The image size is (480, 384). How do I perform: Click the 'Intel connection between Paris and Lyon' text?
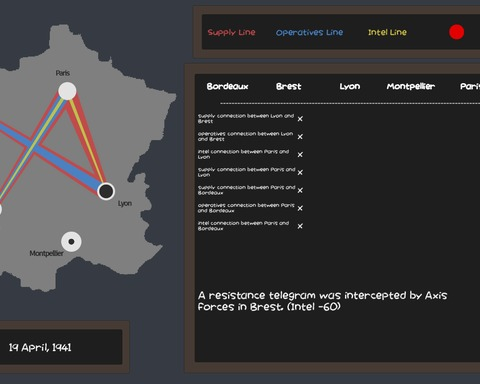pyautogui.click(x=243, y=154)
